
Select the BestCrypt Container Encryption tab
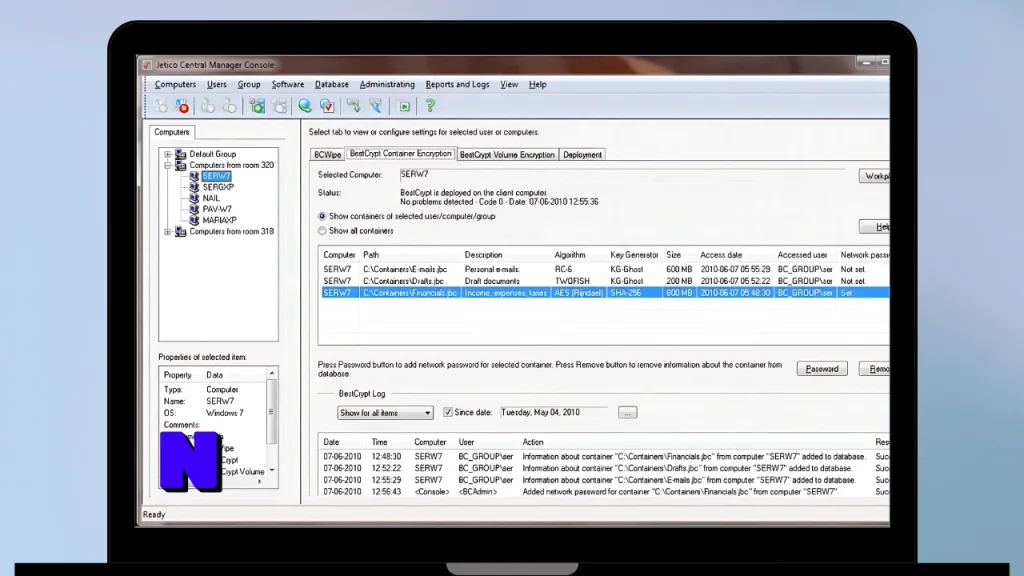tap(400, 153)
